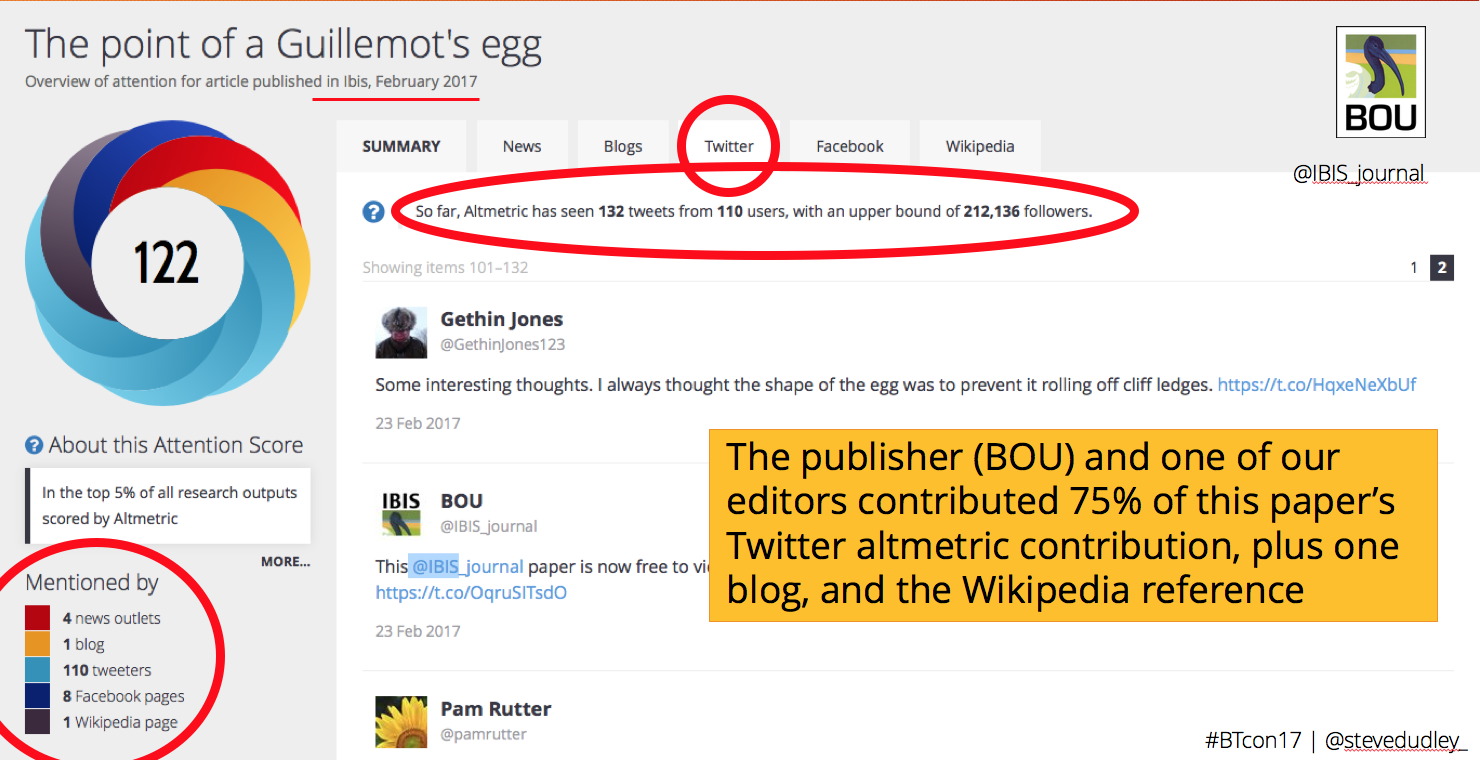Open the Wikipedia tab
Viewport: 1480px width, 760px height.
[x=980, y=146]
